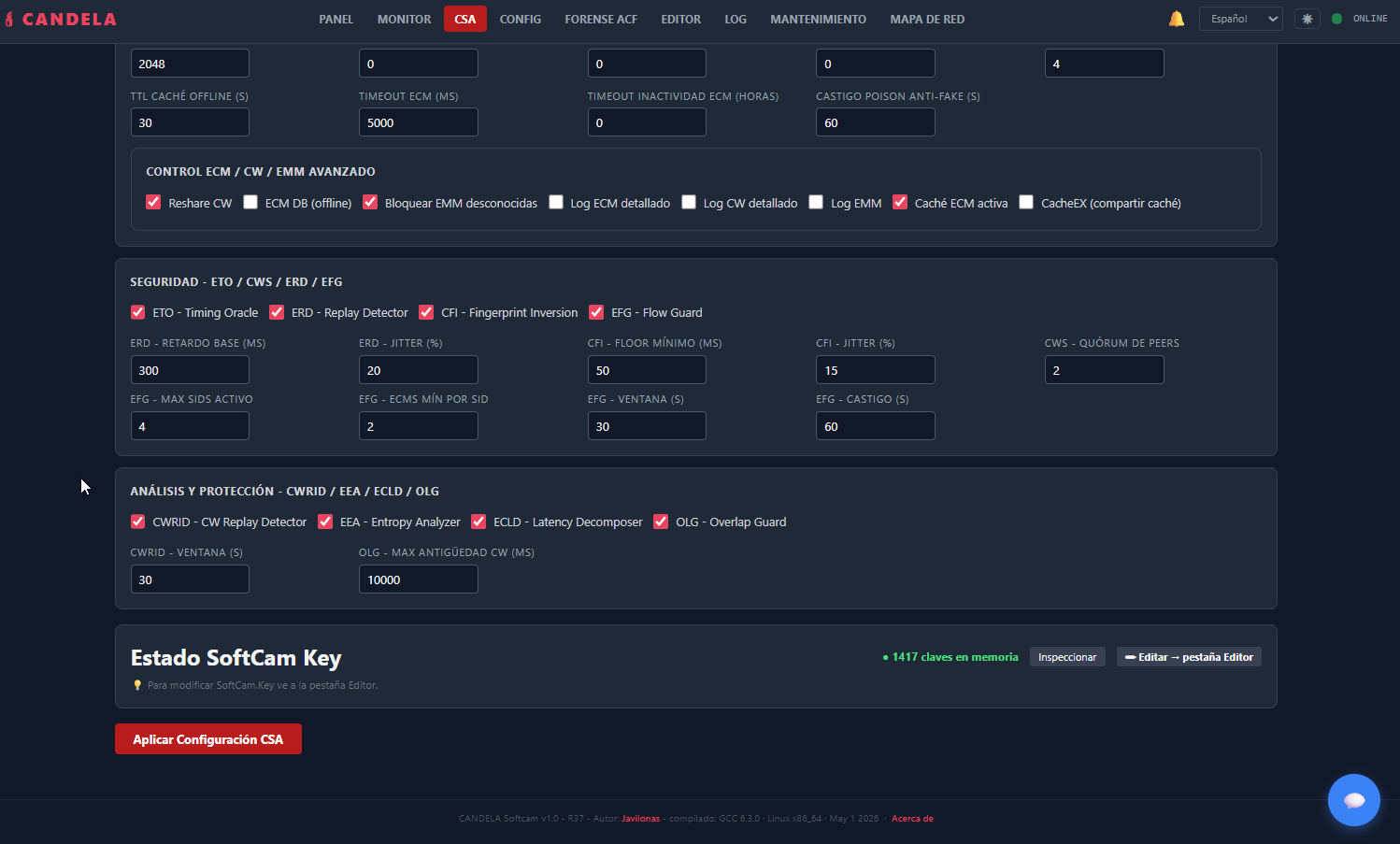Open the floating chat bubble
Screen dimensions: 1400x844
tap(1354, 800)
